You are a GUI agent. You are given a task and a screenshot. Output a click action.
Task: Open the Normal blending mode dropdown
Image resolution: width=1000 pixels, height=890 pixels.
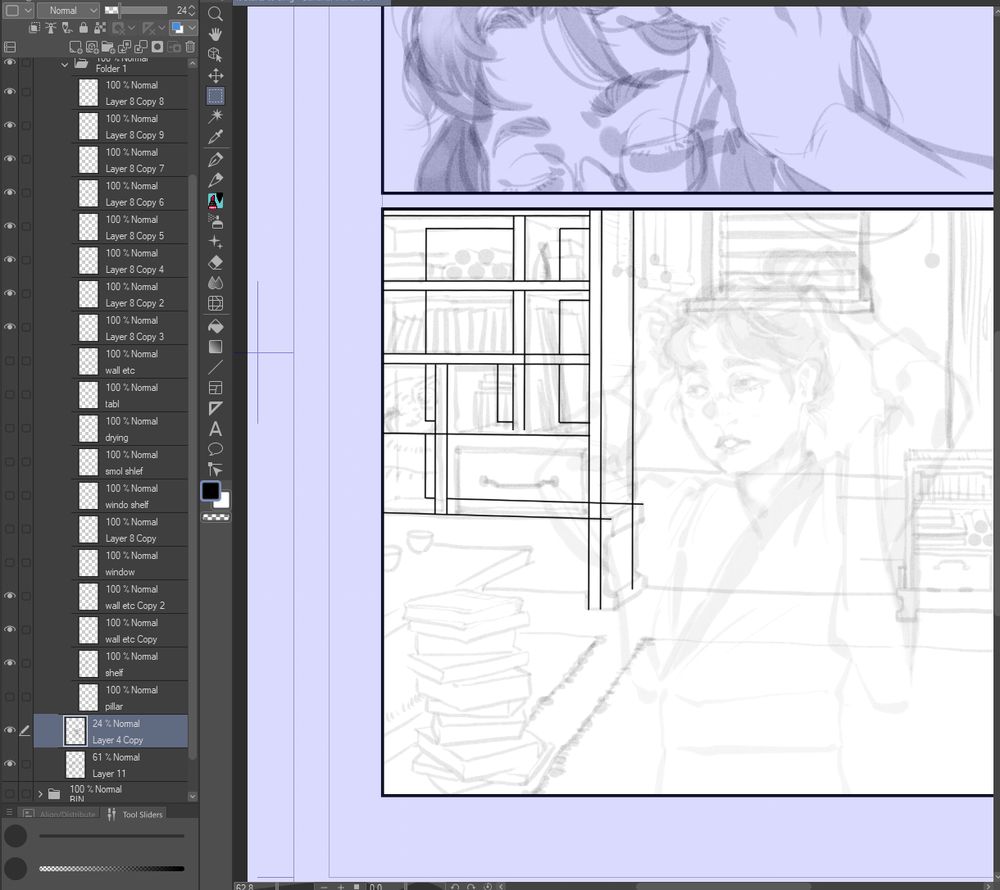tap(68, 10)
